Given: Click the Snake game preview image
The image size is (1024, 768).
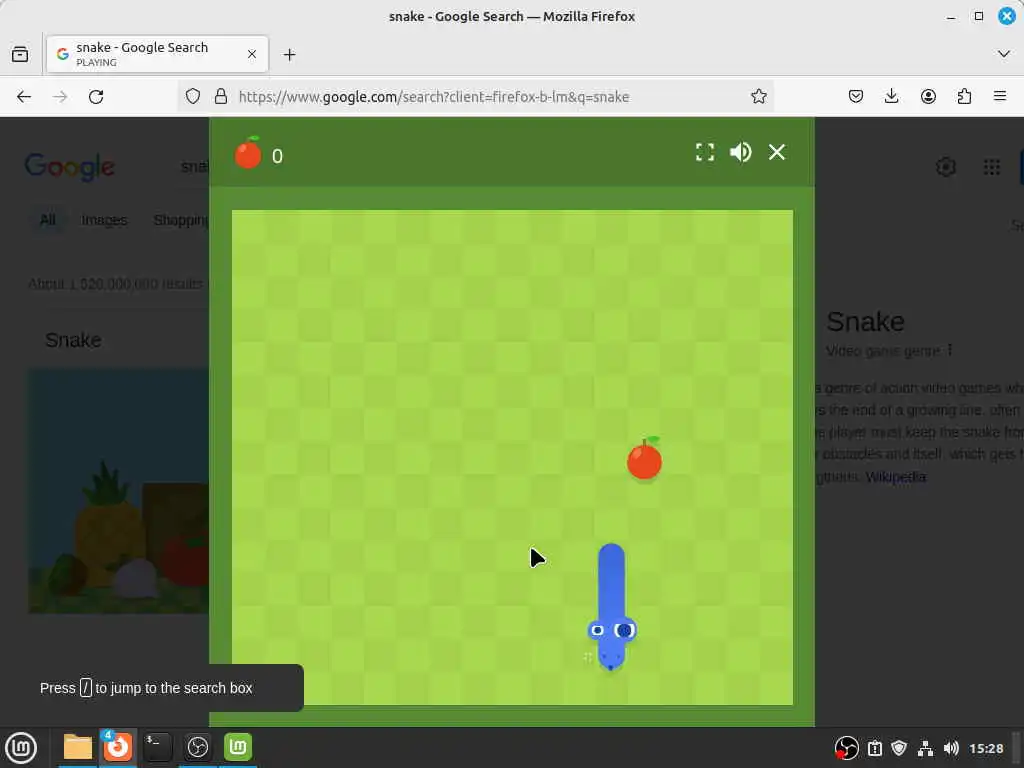Looking at the screenshot, I should click(x=119, y=491).
